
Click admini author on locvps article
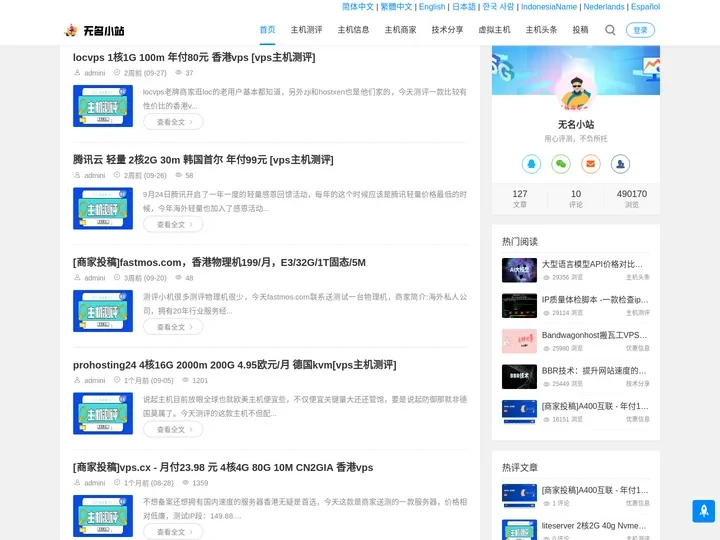(x=95, y=73)
